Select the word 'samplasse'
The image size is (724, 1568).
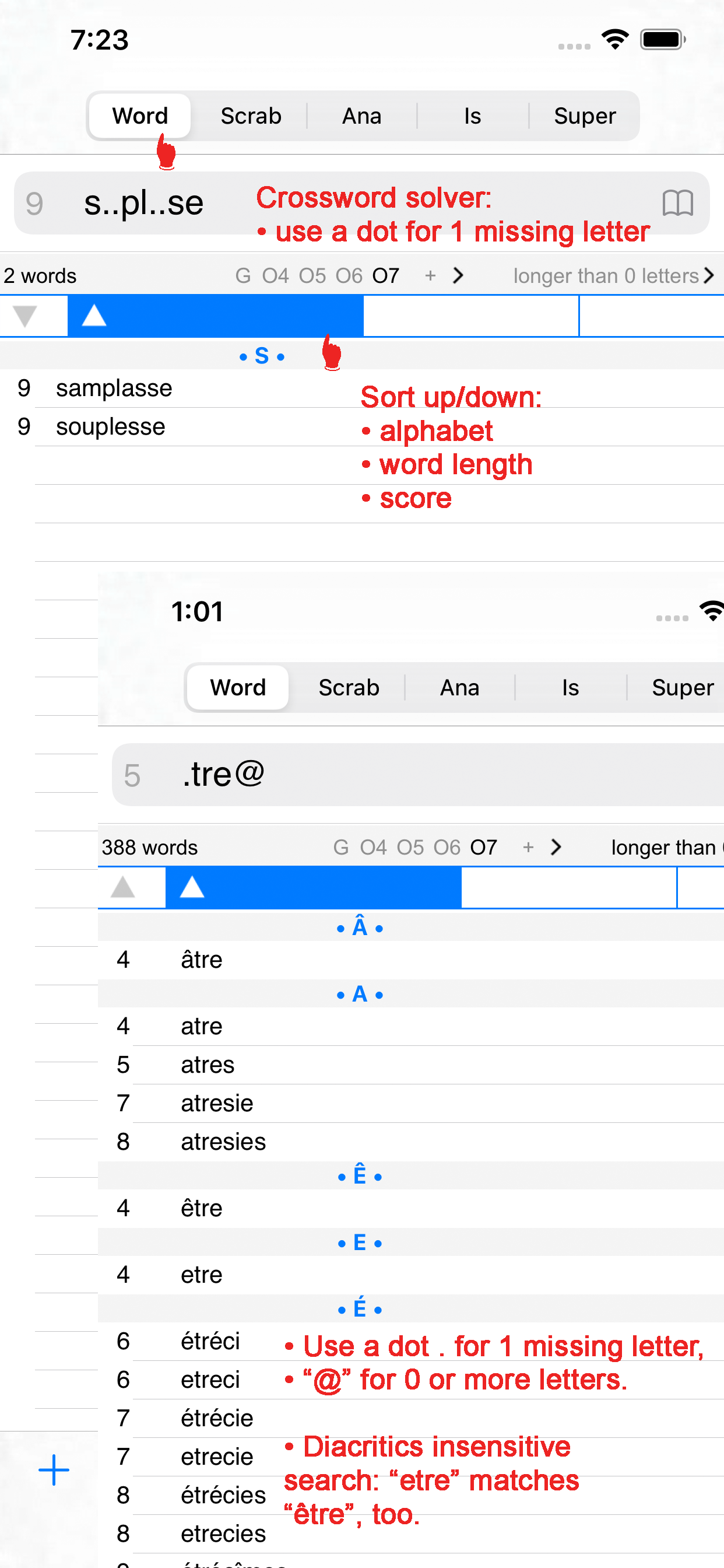[114, 388]
